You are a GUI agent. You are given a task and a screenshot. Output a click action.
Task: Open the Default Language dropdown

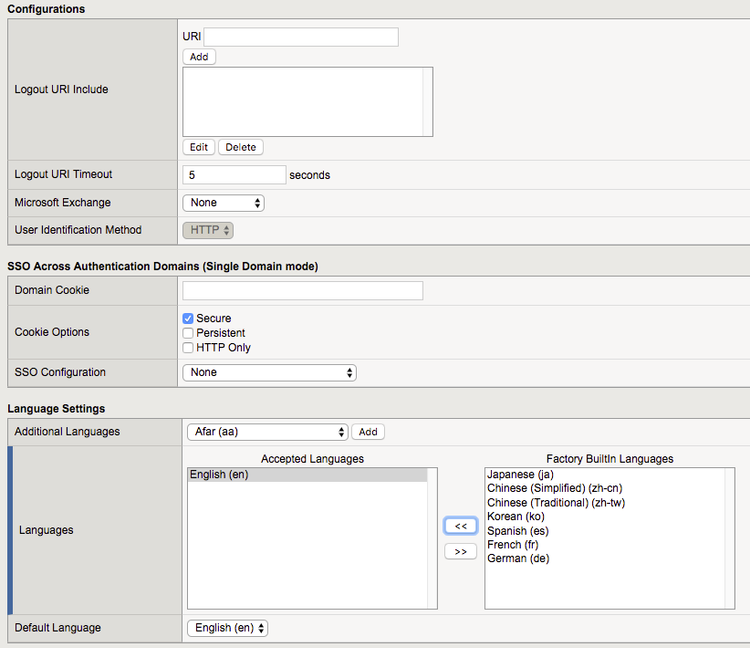pos(228,628)
